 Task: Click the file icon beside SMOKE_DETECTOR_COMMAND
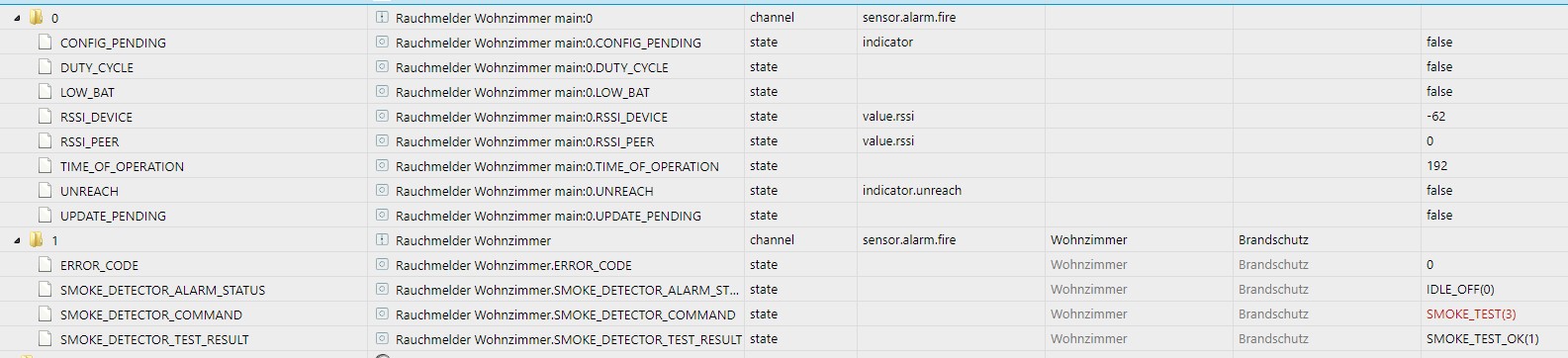pos(45,314)
